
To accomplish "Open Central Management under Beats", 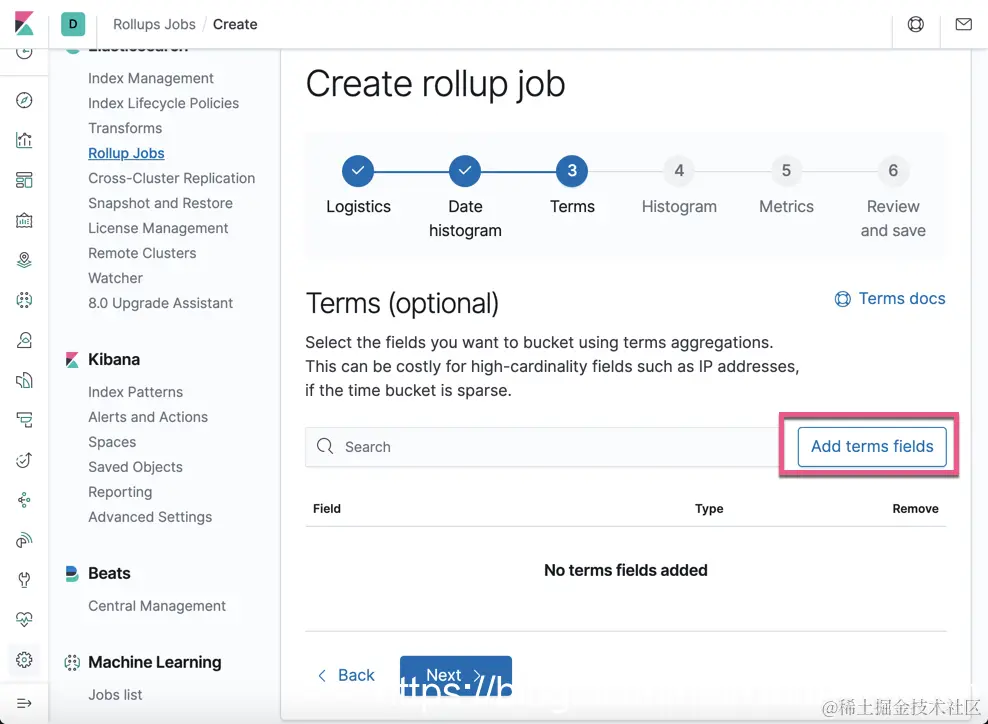I will 157,606.
